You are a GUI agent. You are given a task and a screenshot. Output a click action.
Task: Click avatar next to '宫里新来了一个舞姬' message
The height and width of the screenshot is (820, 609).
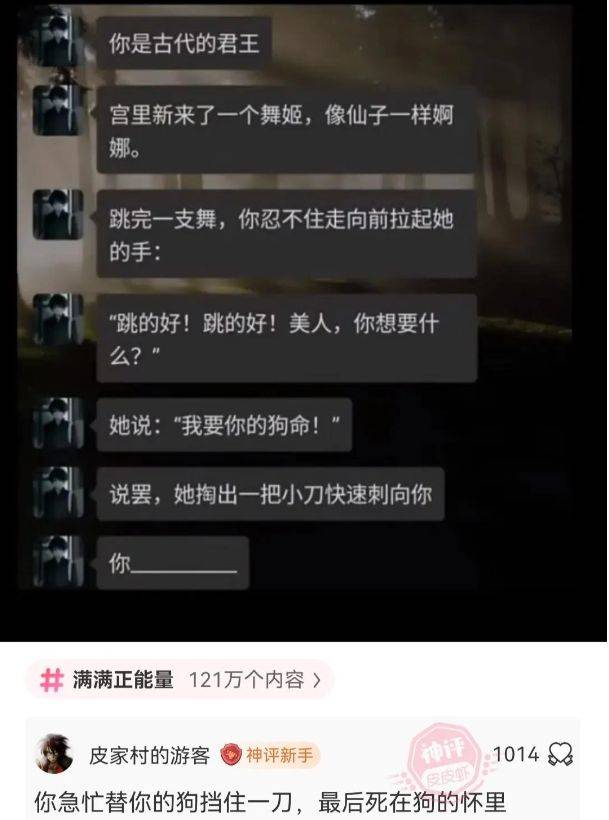[58, 111]
